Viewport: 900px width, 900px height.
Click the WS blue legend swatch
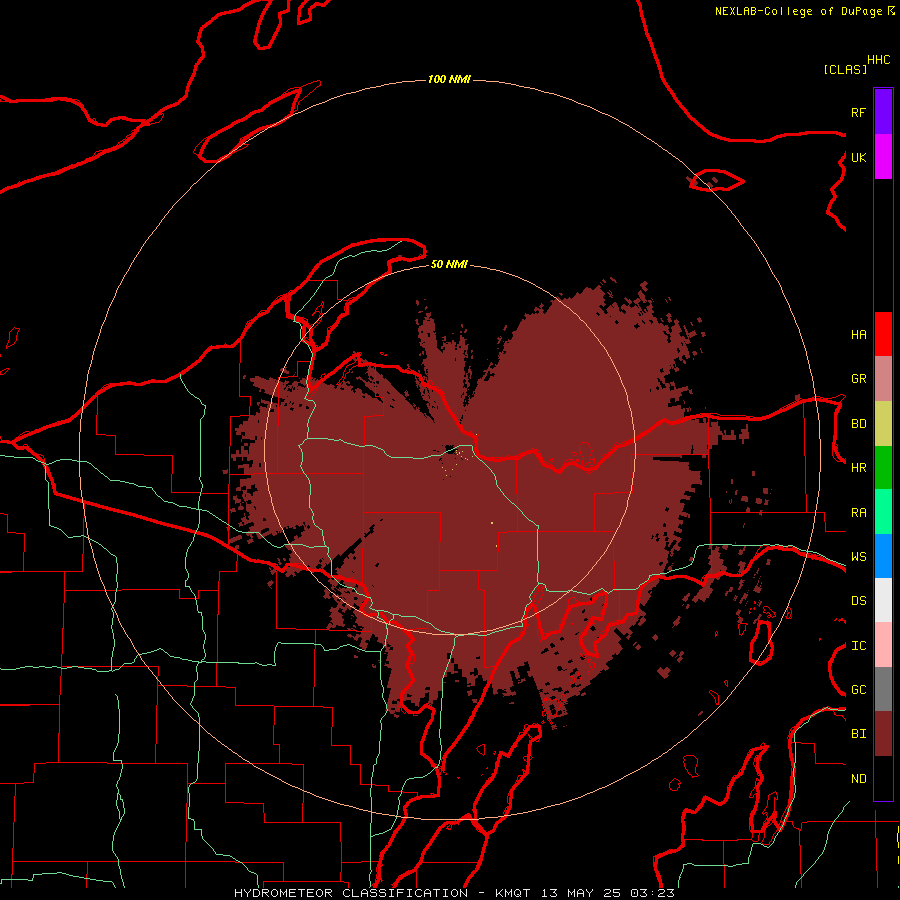coord(883,556)
